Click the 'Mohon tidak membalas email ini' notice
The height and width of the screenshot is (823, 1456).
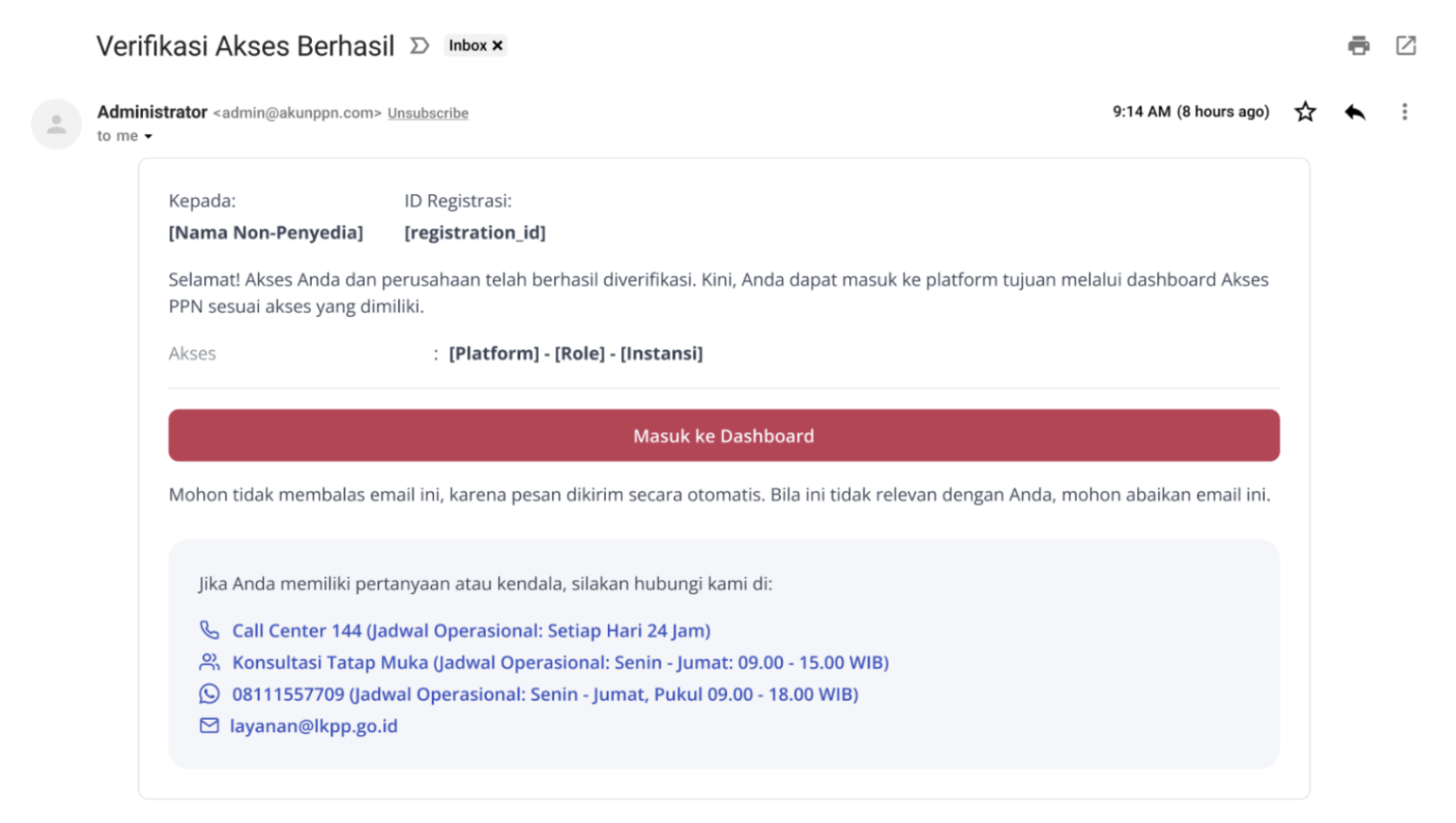tap(719, 494)
